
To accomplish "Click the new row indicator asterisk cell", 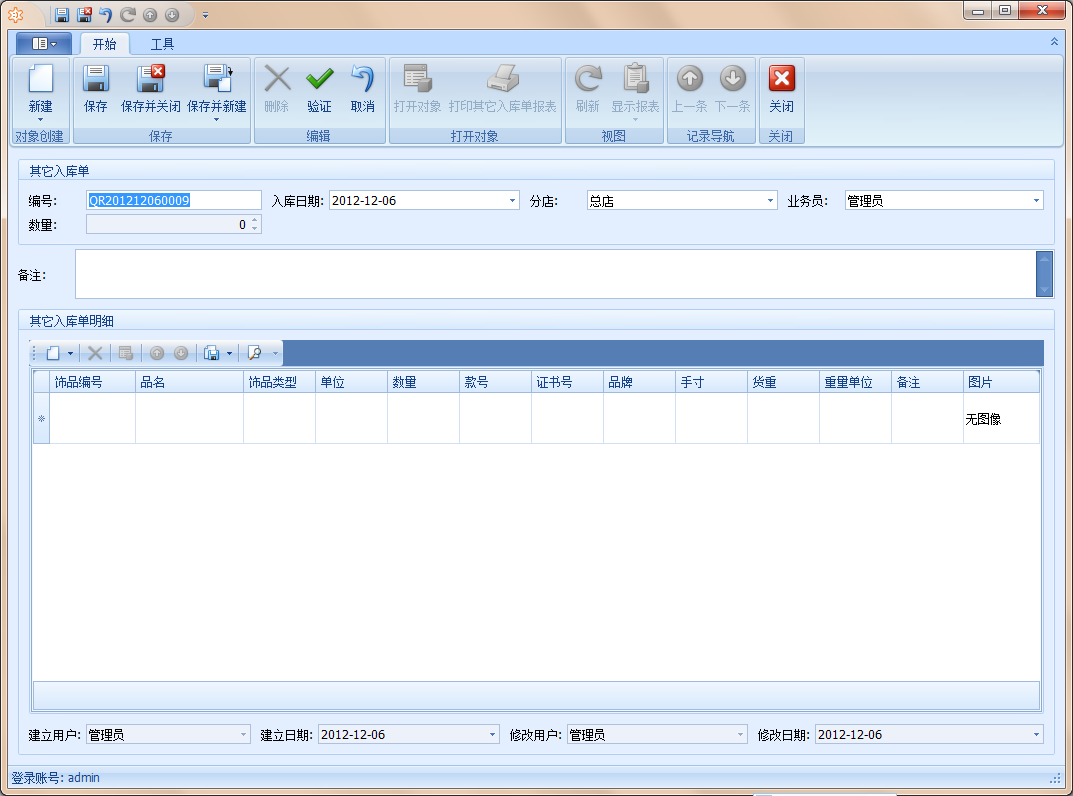I will pos(42,418).
